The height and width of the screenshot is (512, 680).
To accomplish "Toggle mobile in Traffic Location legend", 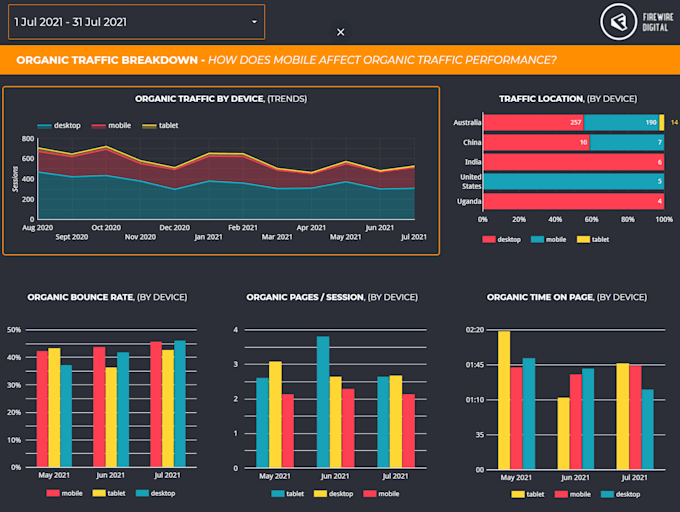I will (x=549, y=239).
